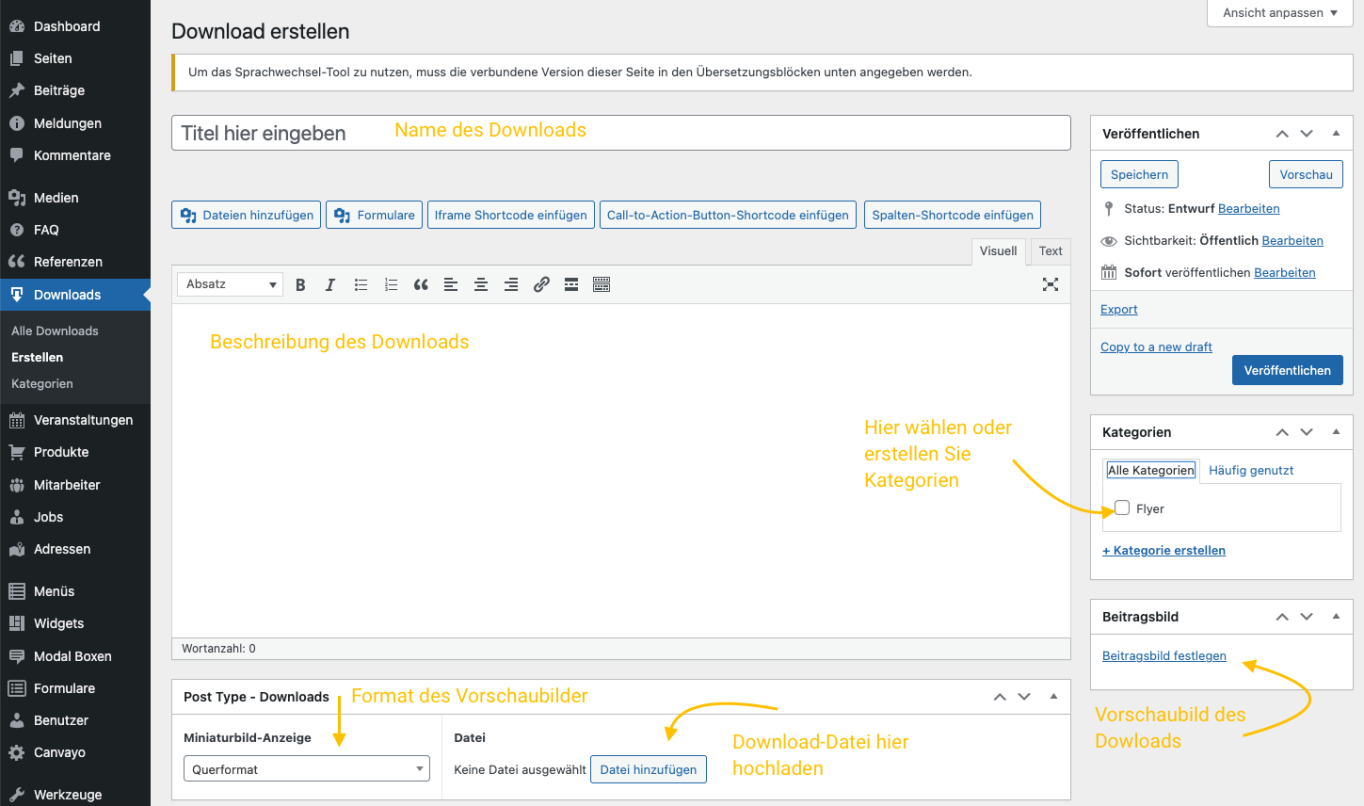Open the Miniaturbild-Anzeige Querformat dropdown
The width and height of the screenshot is (1364, 806).
click(306, 769)
